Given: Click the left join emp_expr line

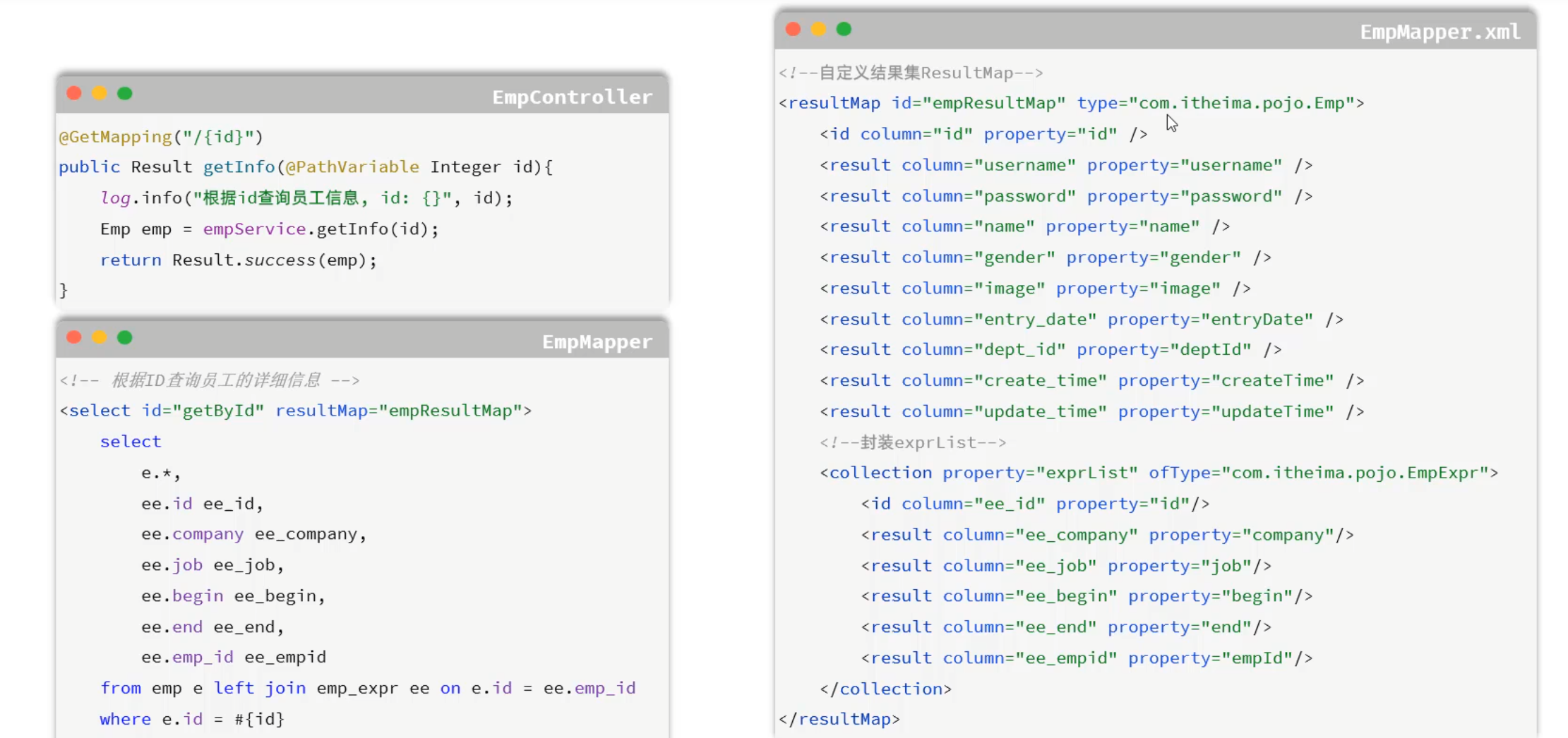Looking at the screenshot, I should coord(368,688).
